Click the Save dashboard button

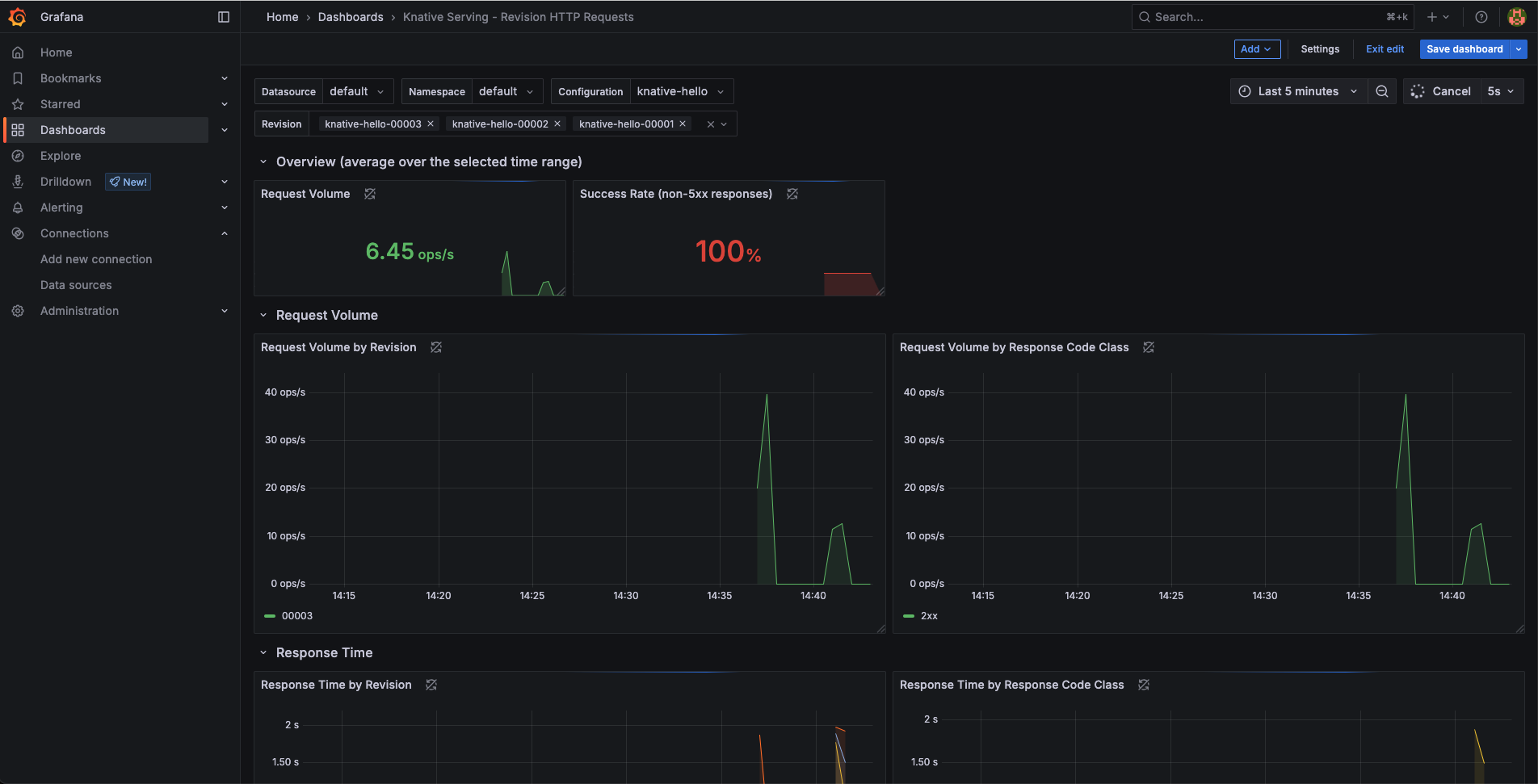coord(1464,49)
